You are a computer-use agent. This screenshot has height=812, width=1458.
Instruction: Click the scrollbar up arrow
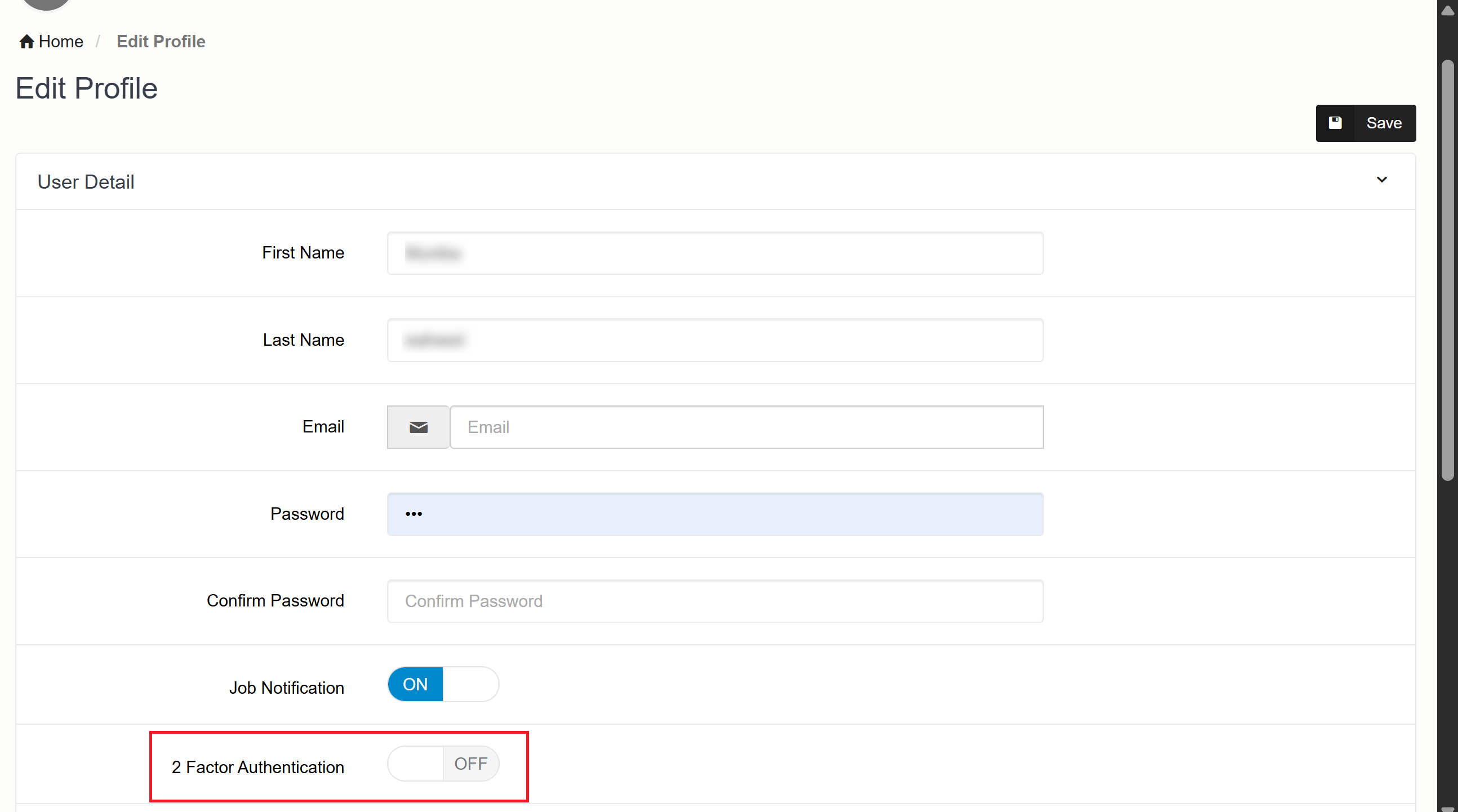point(1447,11)
